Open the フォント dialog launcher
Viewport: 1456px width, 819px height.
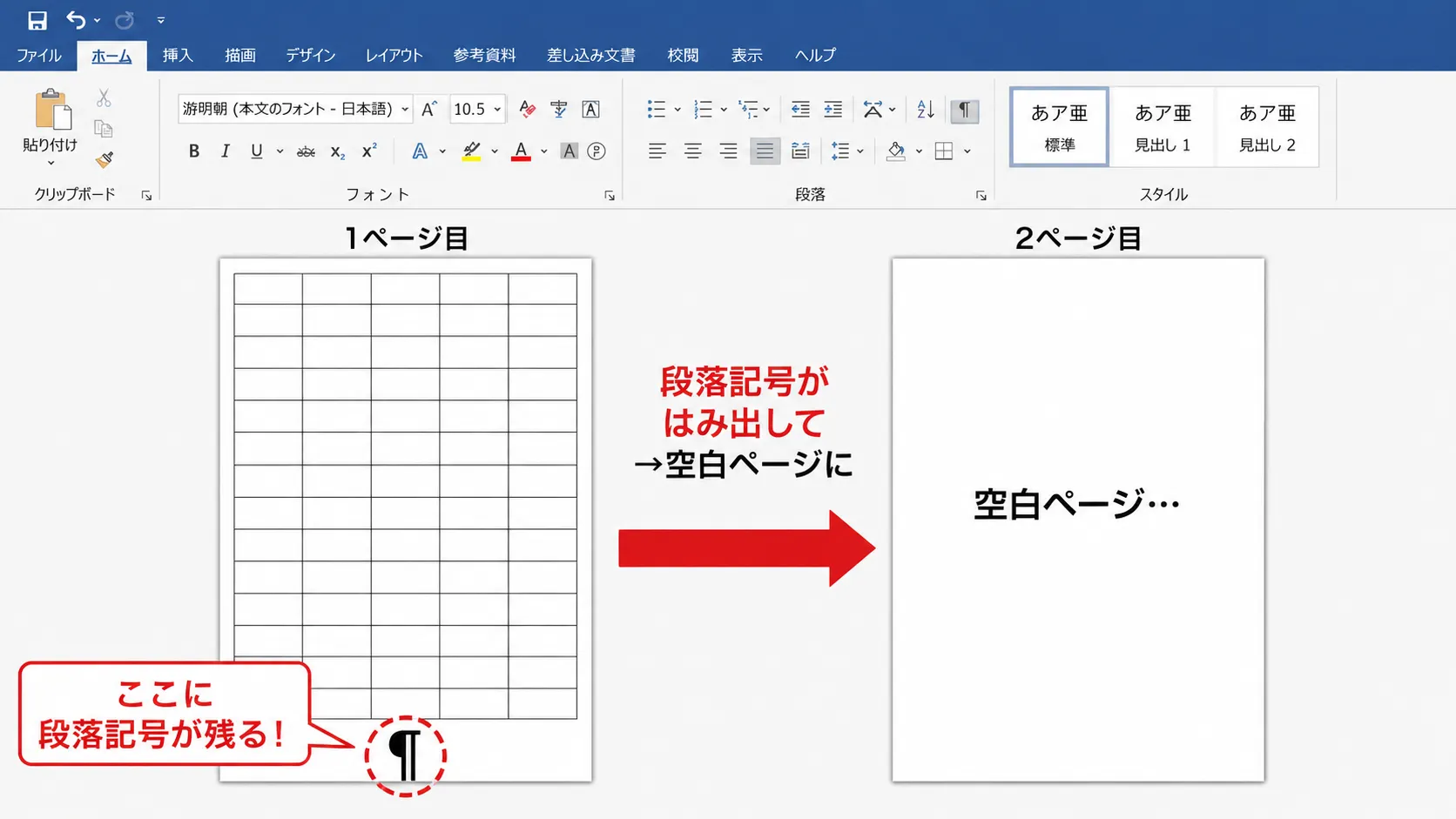pos(610,196)
